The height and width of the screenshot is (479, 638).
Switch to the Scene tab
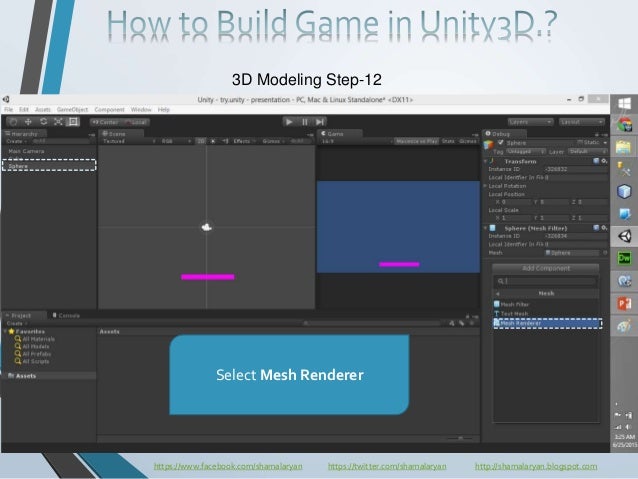point(121,133)
